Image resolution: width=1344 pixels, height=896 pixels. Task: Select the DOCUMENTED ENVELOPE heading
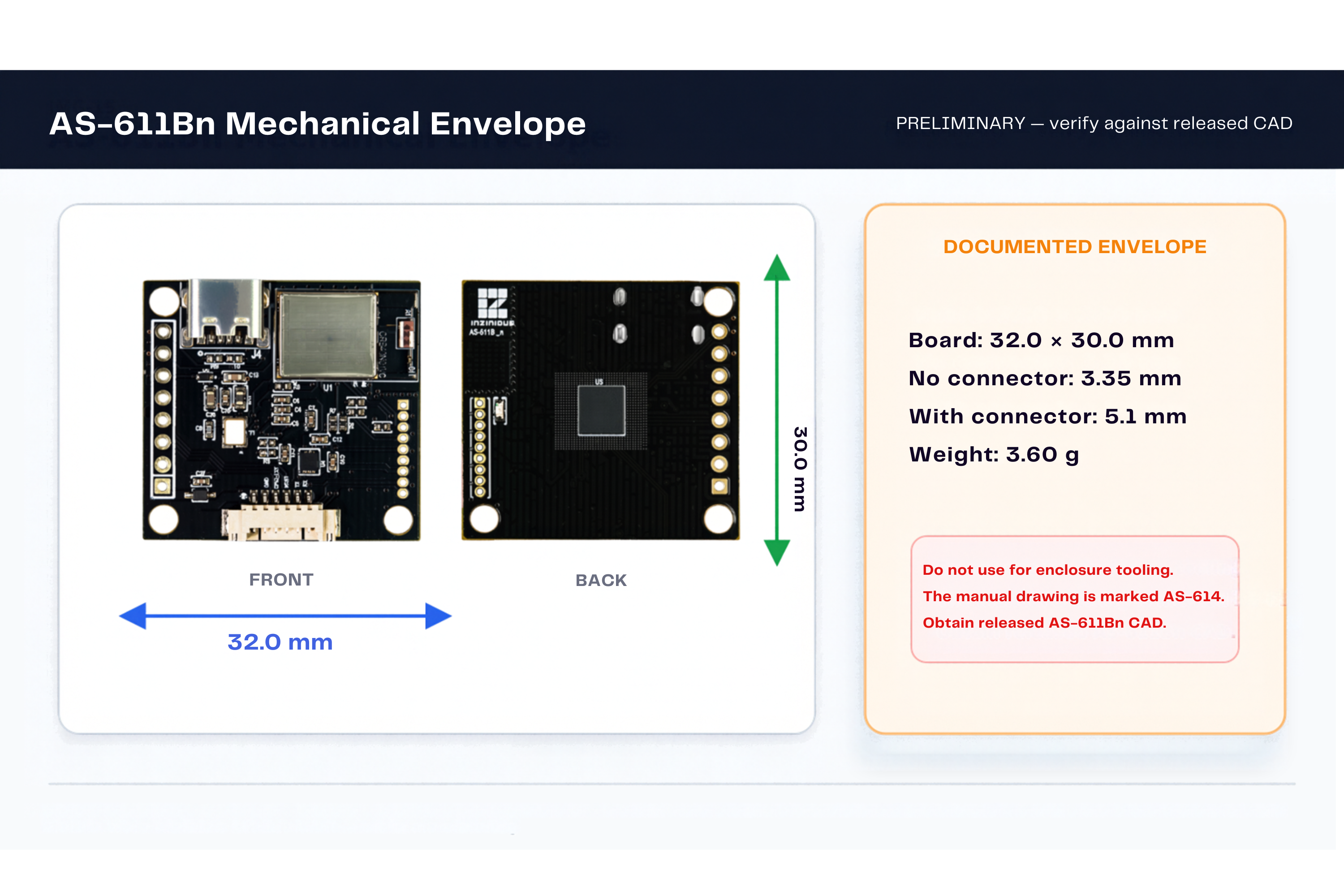1075,247
